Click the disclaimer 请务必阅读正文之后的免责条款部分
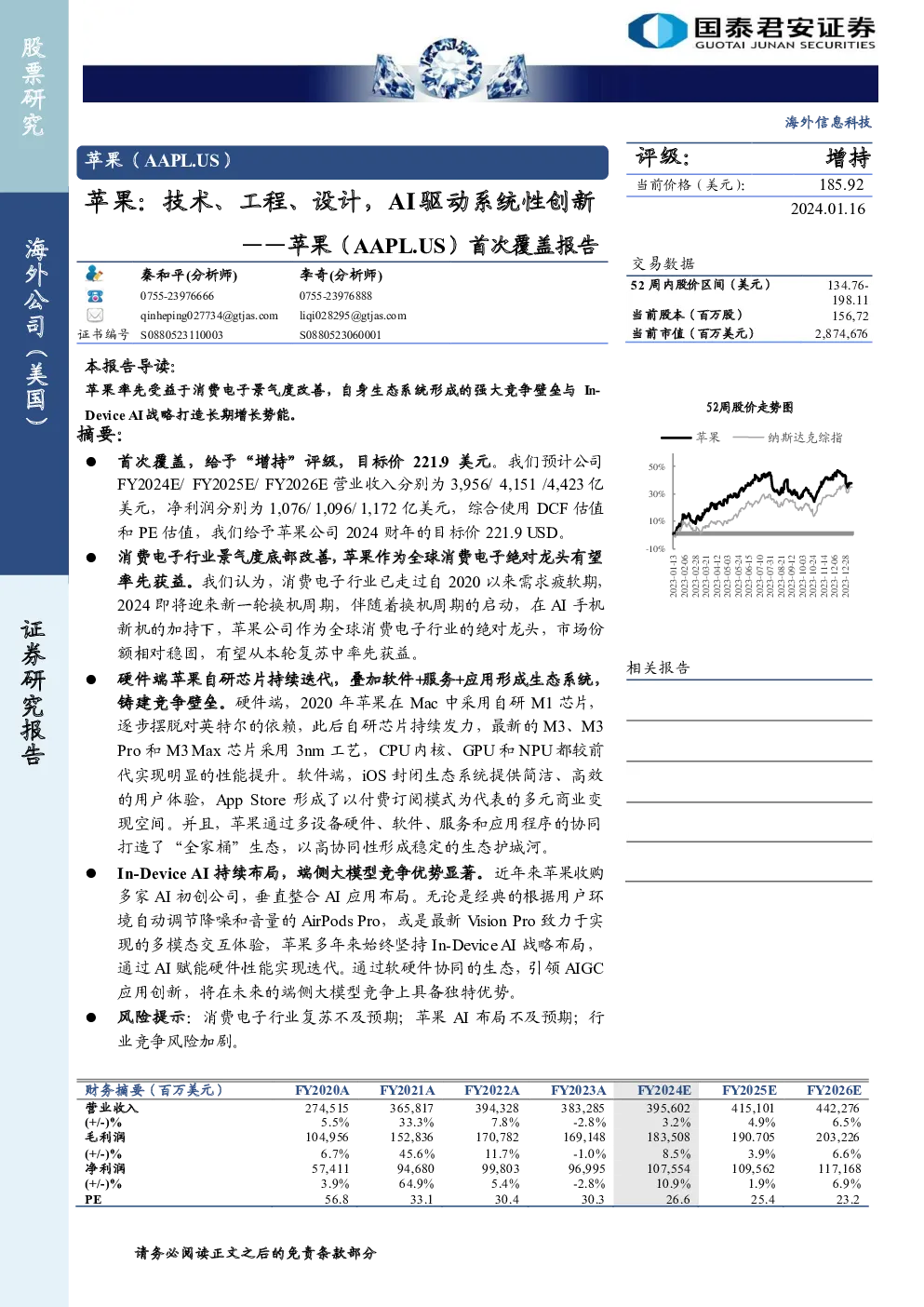 [256, 1253]
